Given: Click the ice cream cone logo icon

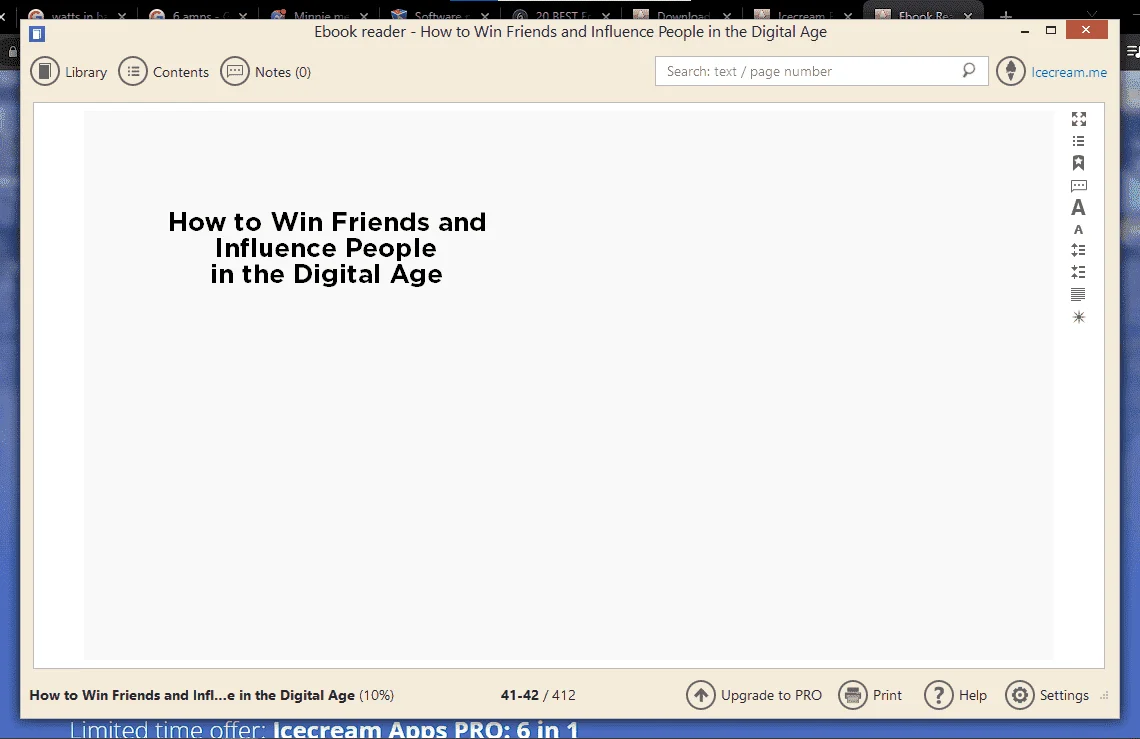Looking at the screenshot, I should (1011, 71).
